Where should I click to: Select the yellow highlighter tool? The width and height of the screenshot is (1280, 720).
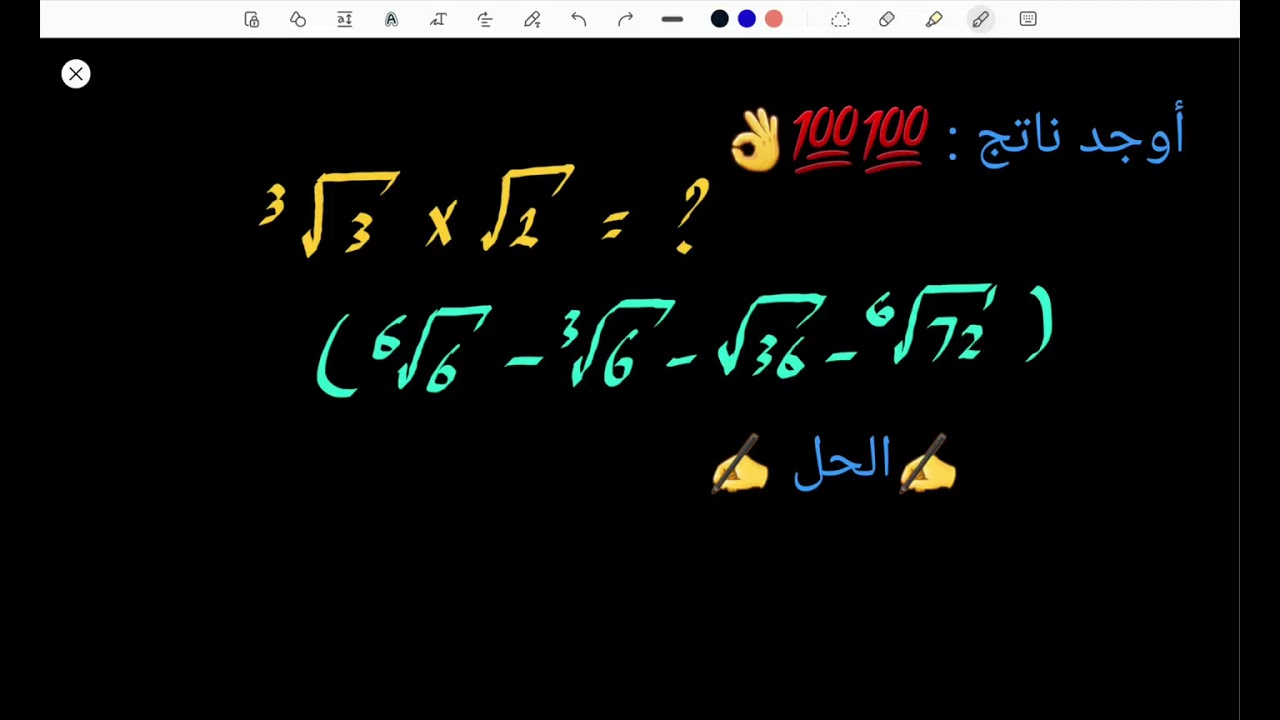[x=934, y=19]
